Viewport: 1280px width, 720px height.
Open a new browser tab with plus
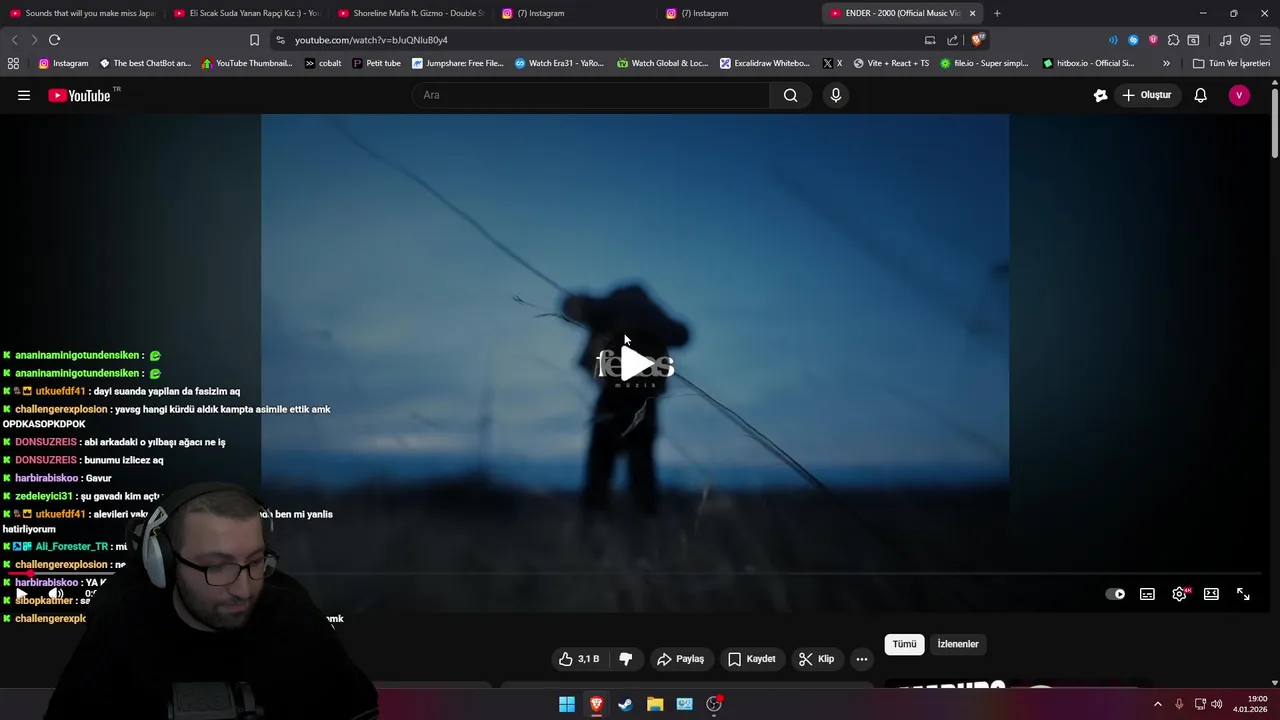(997, 13)
